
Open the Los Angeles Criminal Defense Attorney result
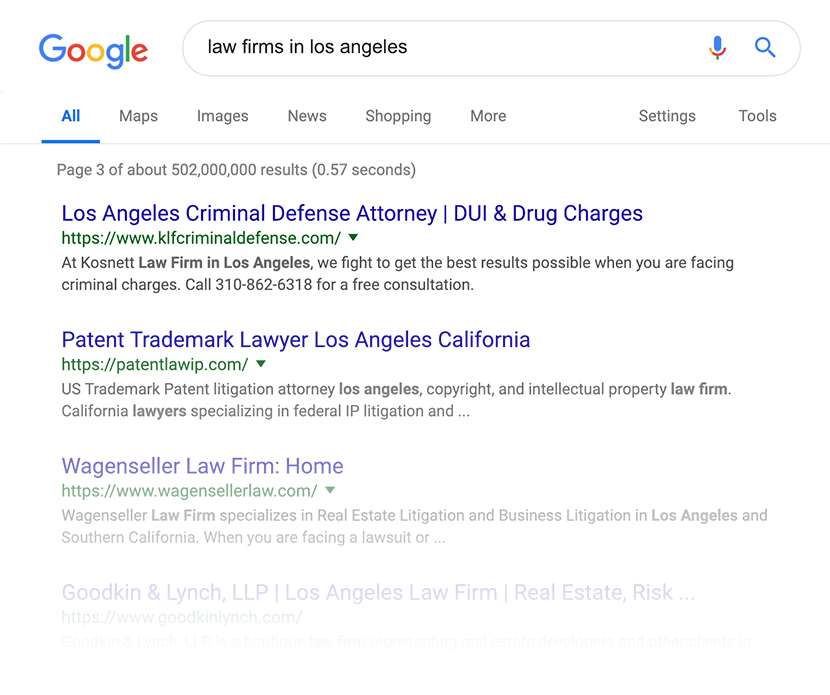tap(352, 213)
